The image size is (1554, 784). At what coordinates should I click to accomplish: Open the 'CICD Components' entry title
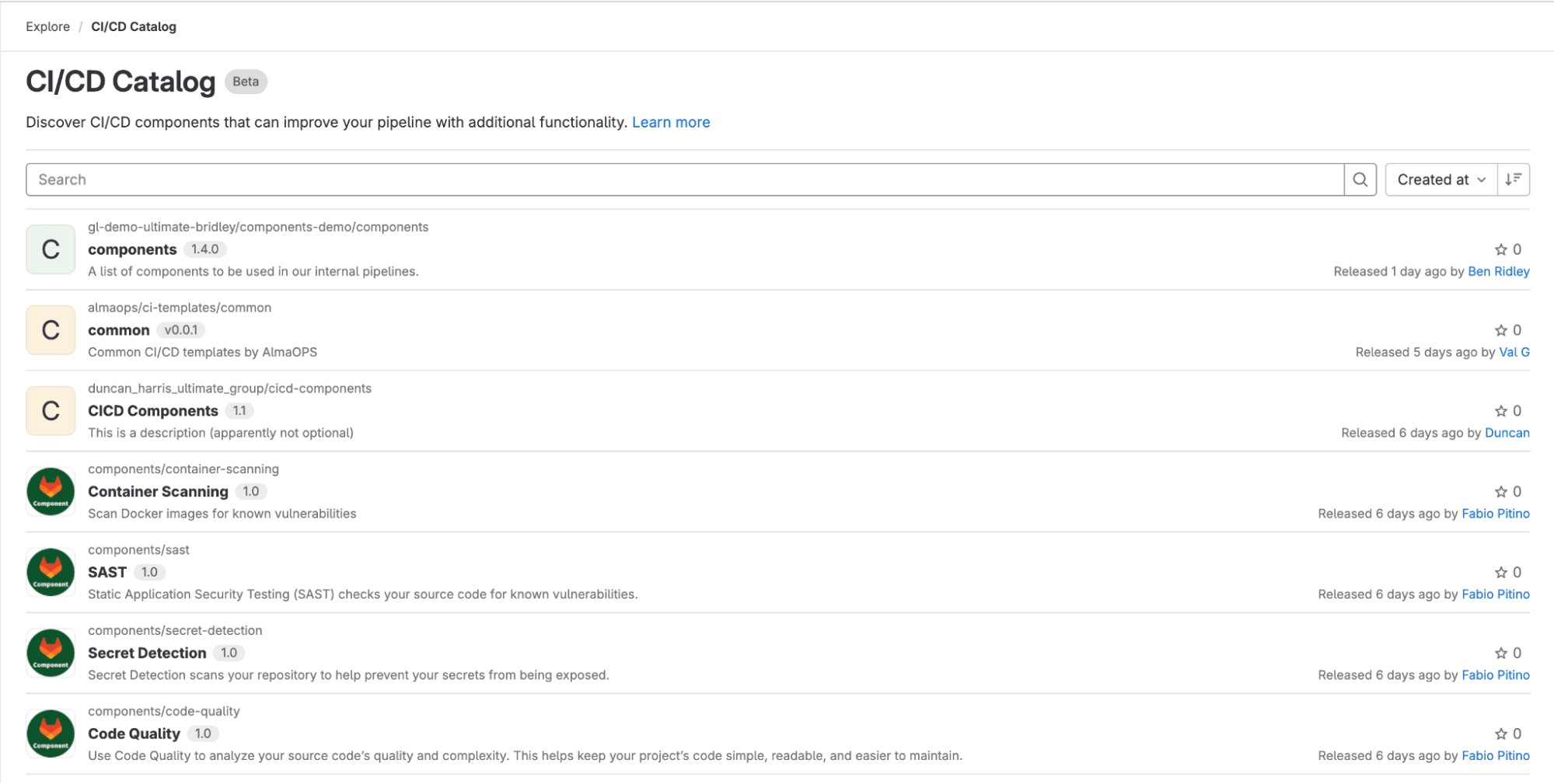coord(153,411)
